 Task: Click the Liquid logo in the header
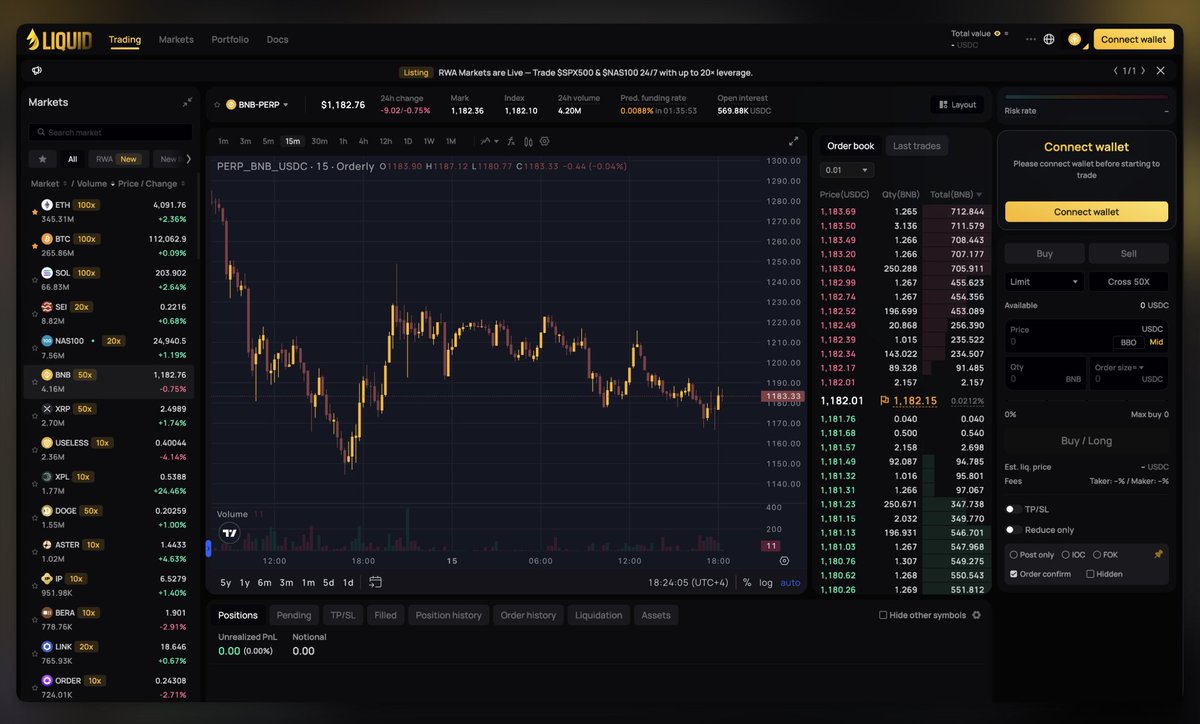pos(59,40)
